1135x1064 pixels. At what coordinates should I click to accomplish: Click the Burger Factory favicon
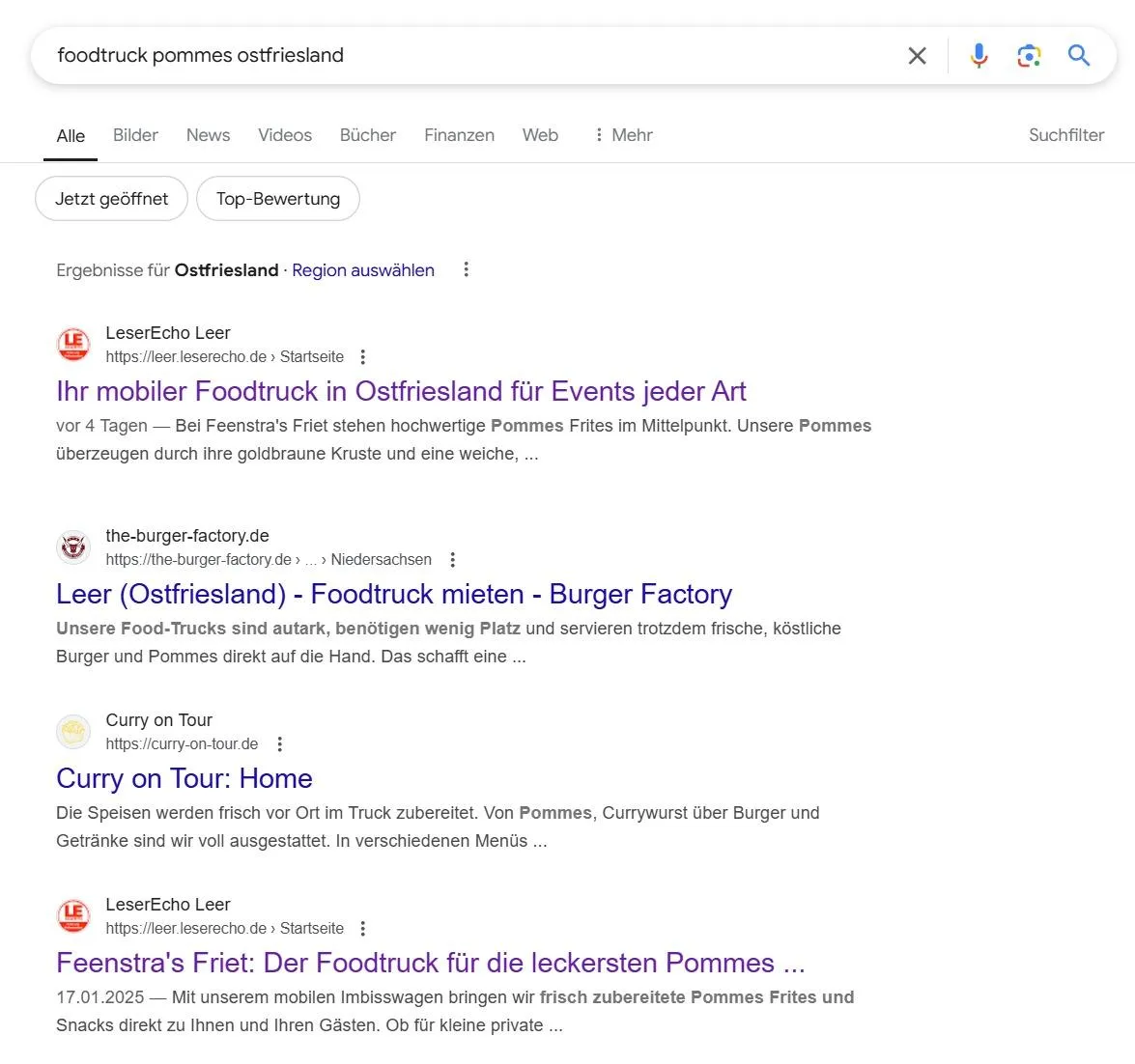pos(73,546)
